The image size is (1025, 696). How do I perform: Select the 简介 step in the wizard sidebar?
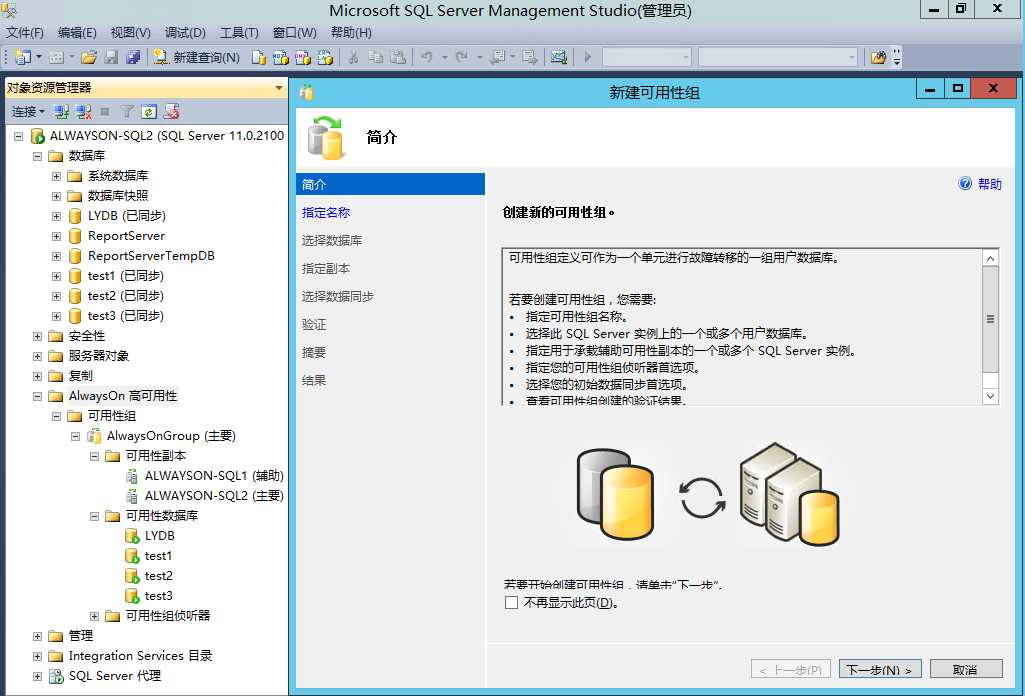pyautogui.click(x=390, y=184)
